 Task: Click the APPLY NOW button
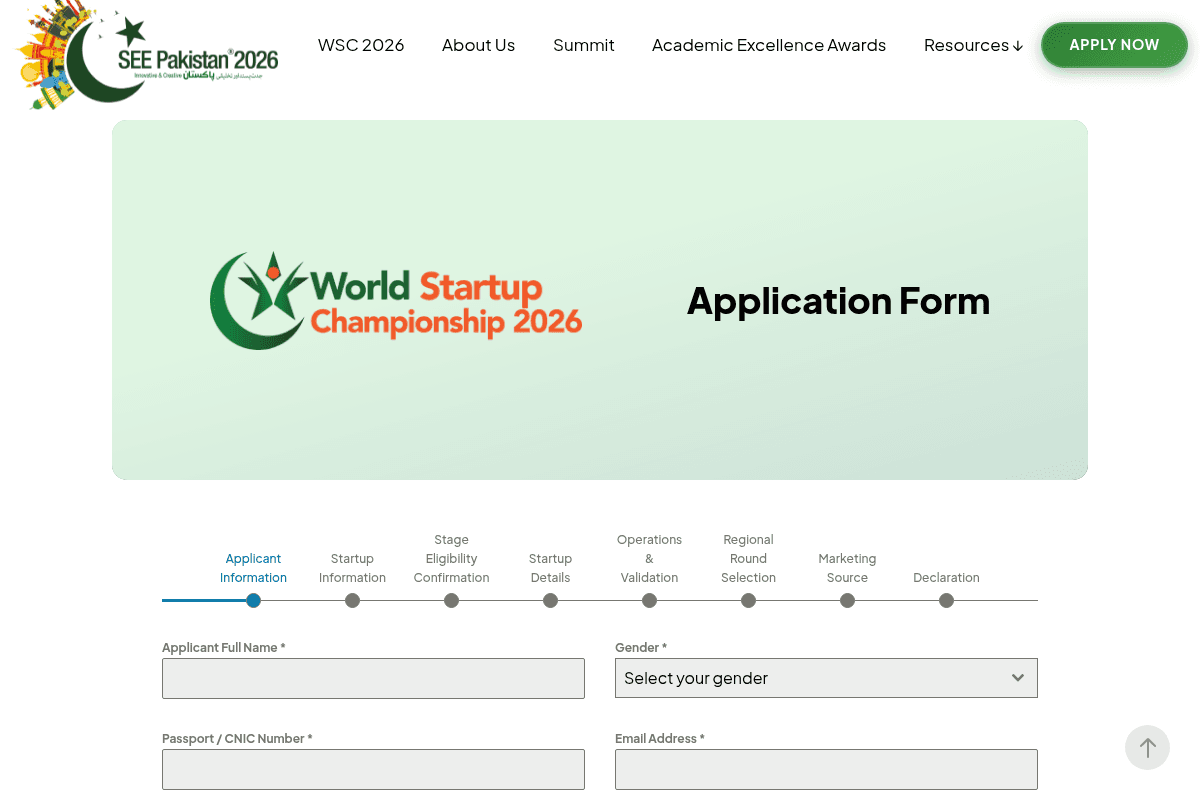(1114, 45)
